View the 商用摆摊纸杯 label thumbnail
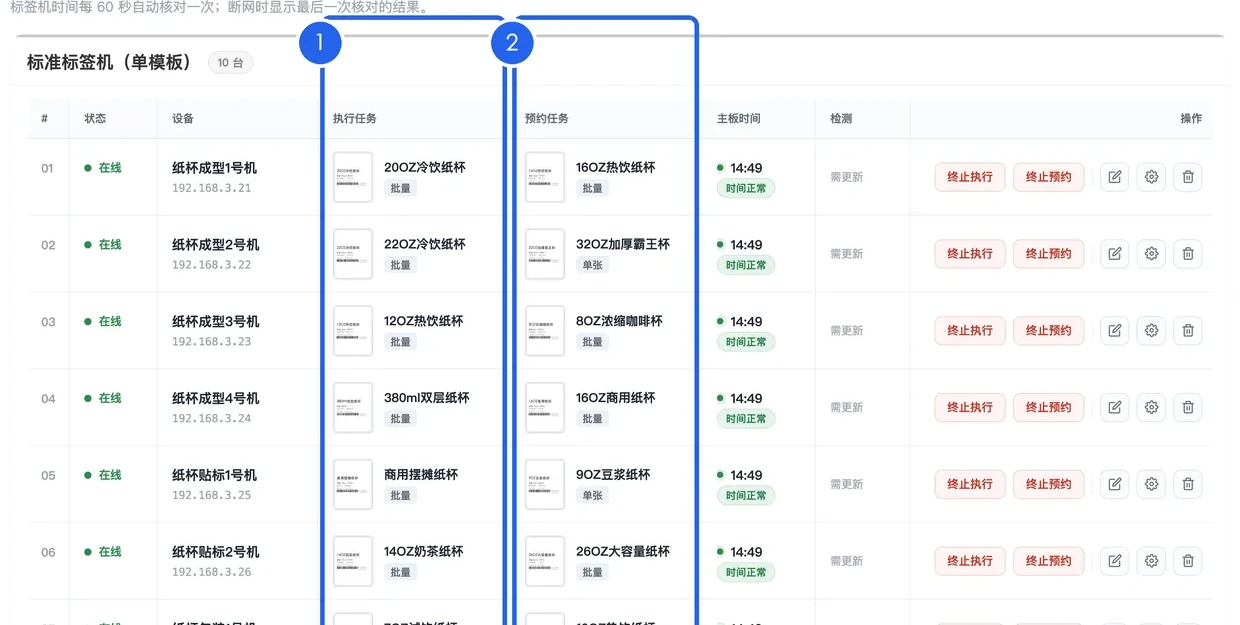 click(x=353, y=484)
